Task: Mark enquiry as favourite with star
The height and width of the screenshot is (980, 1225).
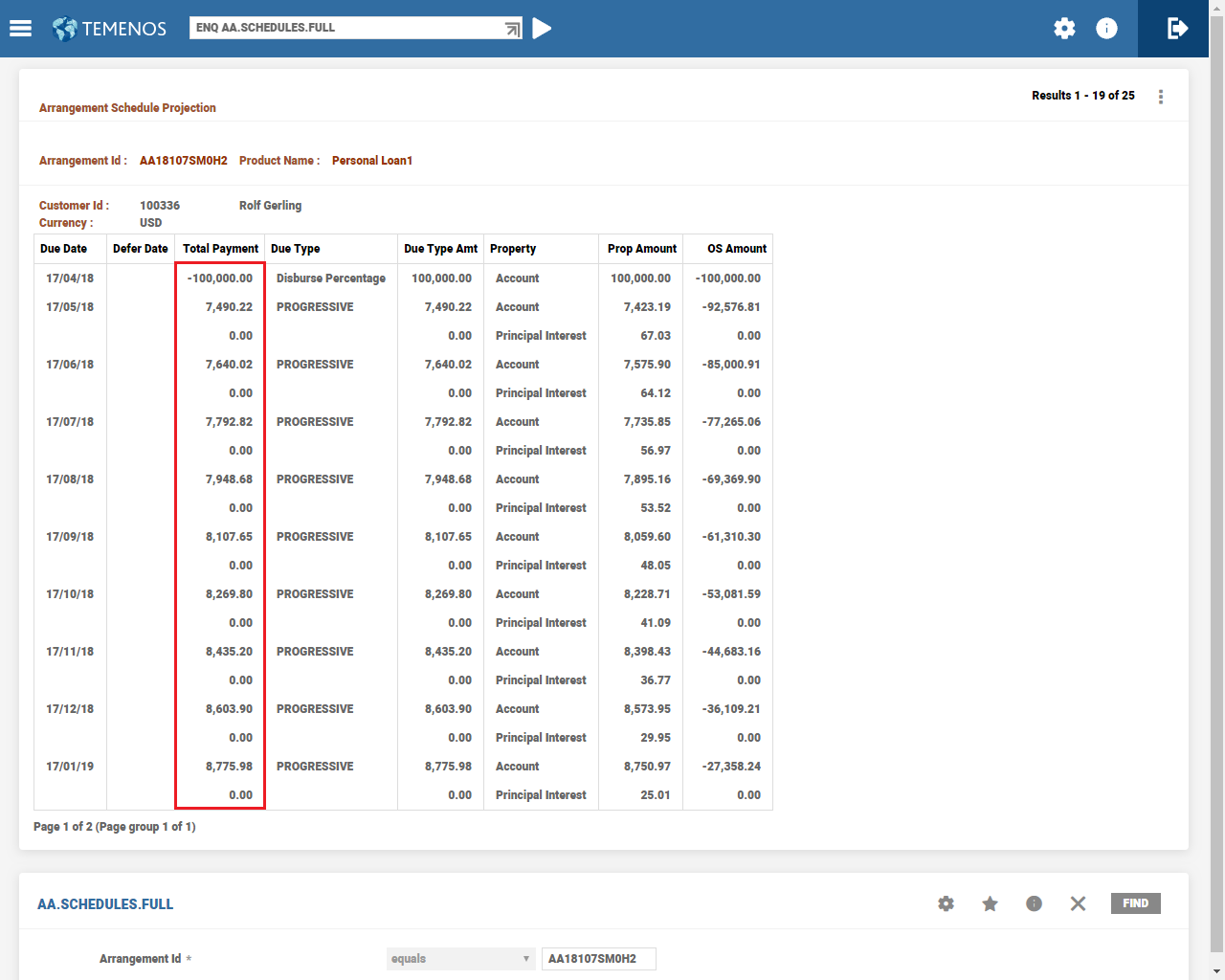Action: click(990, 903)
